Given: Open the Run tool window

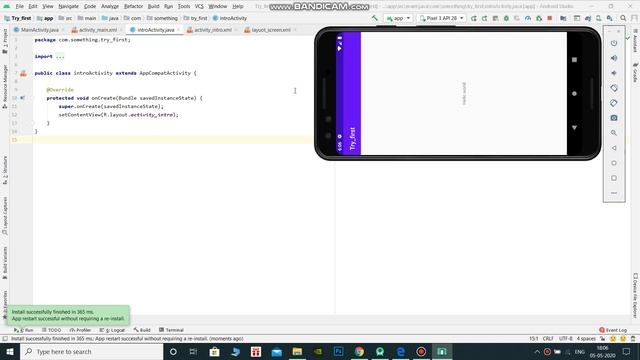Looking at the screenshot, I should pos(24,330).
